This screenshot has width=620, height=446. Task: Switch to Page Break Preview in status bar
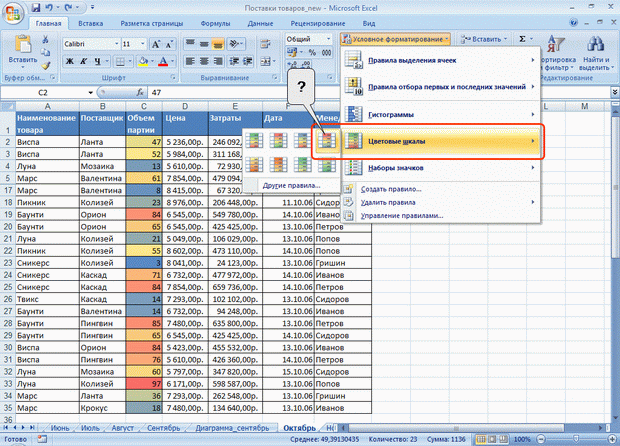(503, 439)
